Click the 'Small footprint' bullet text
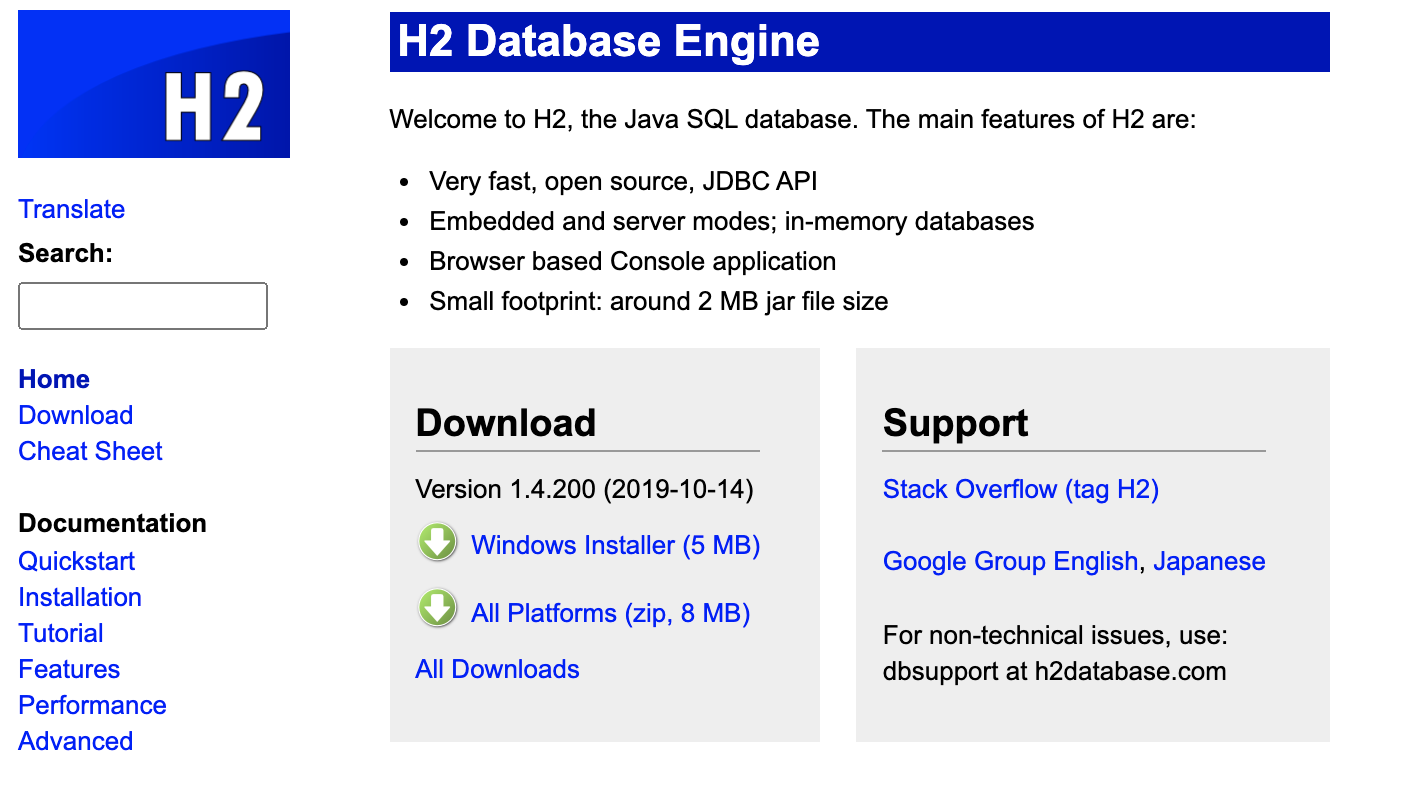The height and width of the screenshot is (792, 1410). pos(659,301)
